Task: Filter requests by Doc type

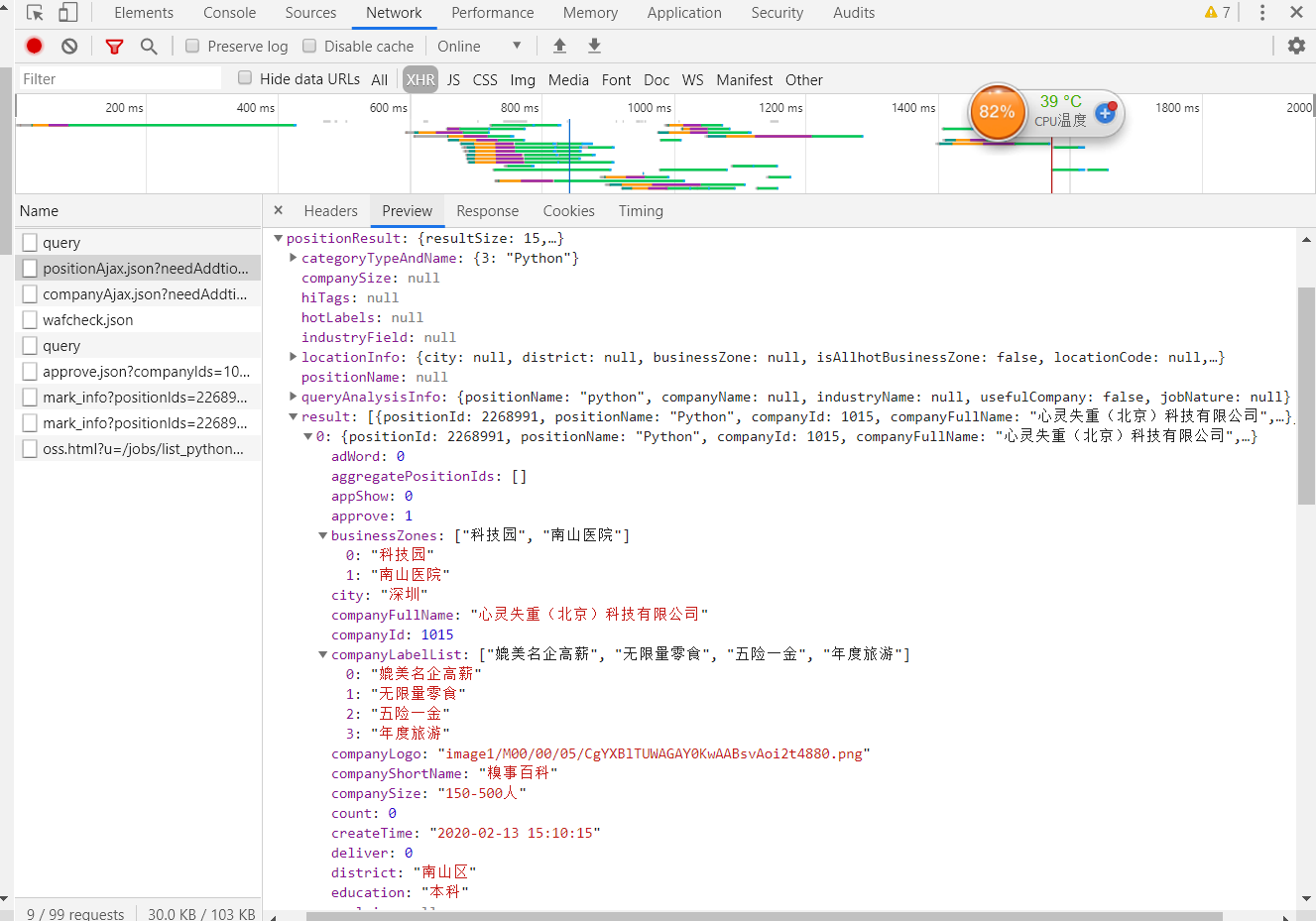Action: coord(657,80)
